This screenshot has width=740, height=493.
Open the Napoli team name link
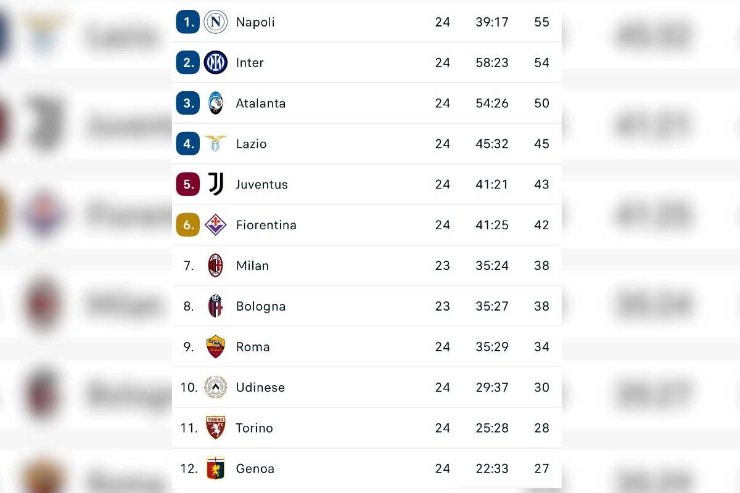[x=255, y=22]
